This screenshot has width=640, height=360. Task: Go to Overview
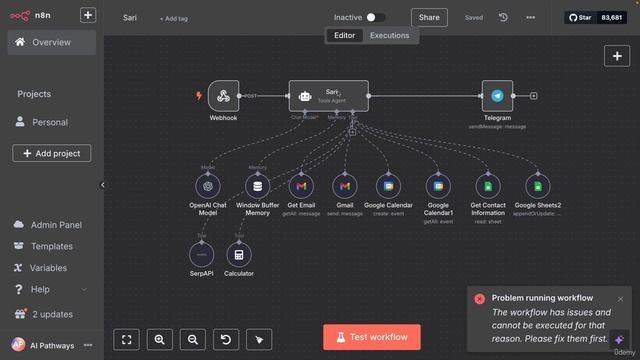52,42
